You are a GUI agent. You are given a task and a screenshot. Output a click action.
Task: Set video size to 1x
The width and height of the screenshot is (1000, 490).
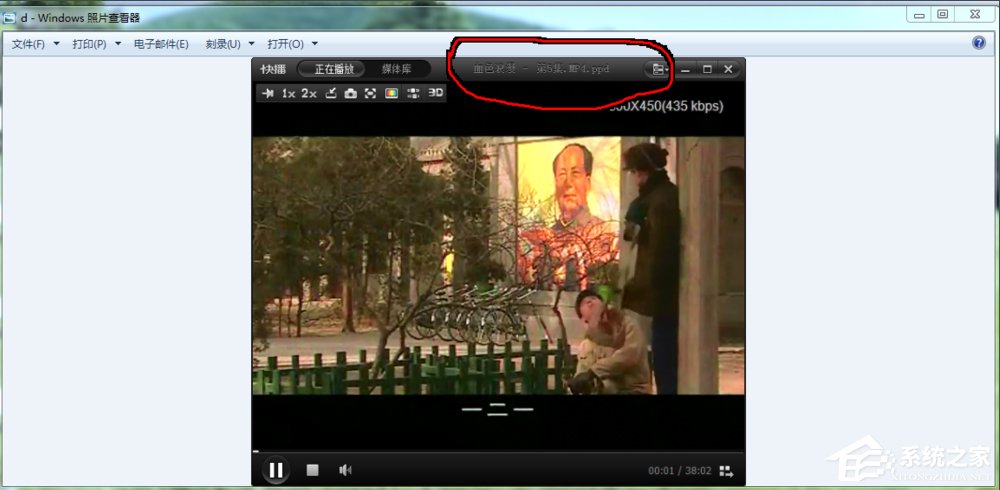point(288,93)
